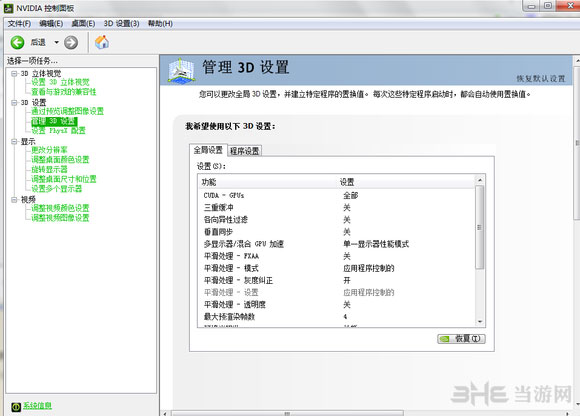Image resolution: width=580 pixels, height=416 pixels.
Task: Click 恢复默认设置 link in header
Action: tap(541, 79)
